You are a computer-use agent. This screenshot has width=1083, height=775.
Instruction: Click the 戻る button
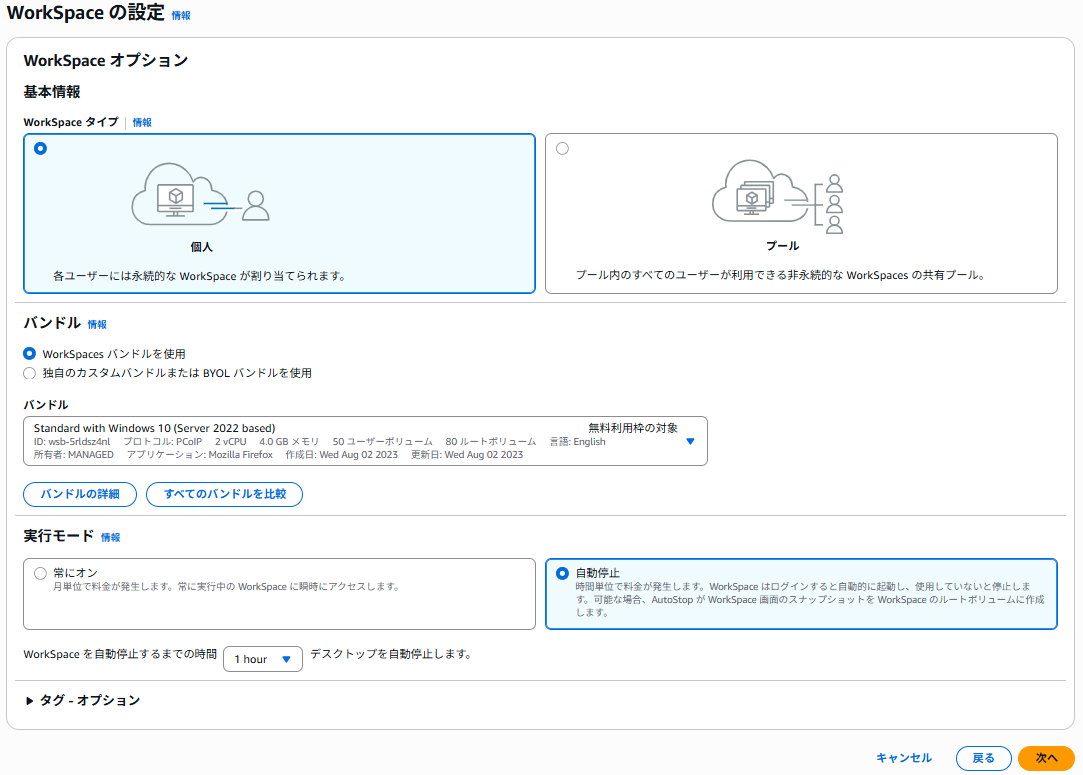pyautogui.click(x=983, y=758)
